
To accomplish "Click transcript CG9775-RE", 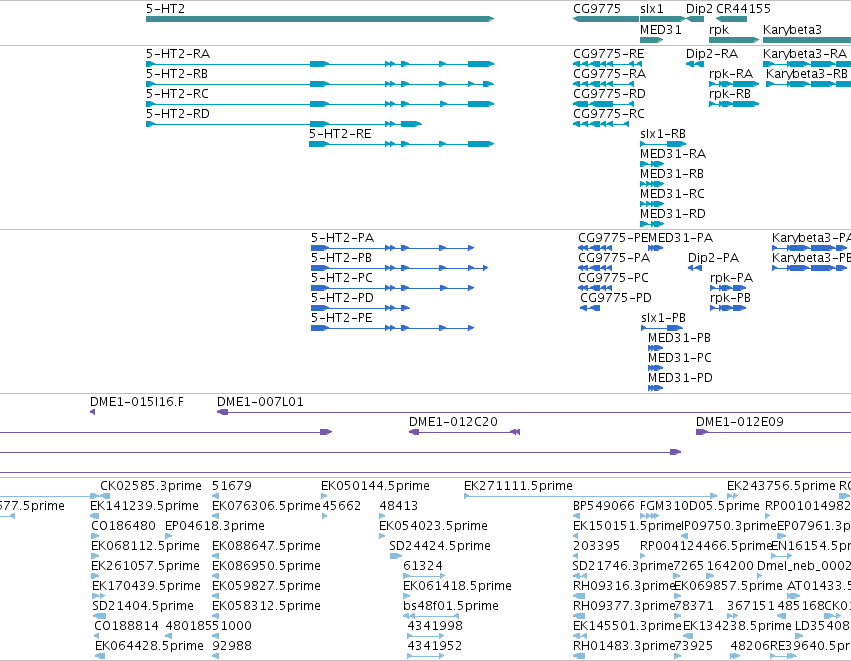I will pyautogui.click(x=607, y=64).
